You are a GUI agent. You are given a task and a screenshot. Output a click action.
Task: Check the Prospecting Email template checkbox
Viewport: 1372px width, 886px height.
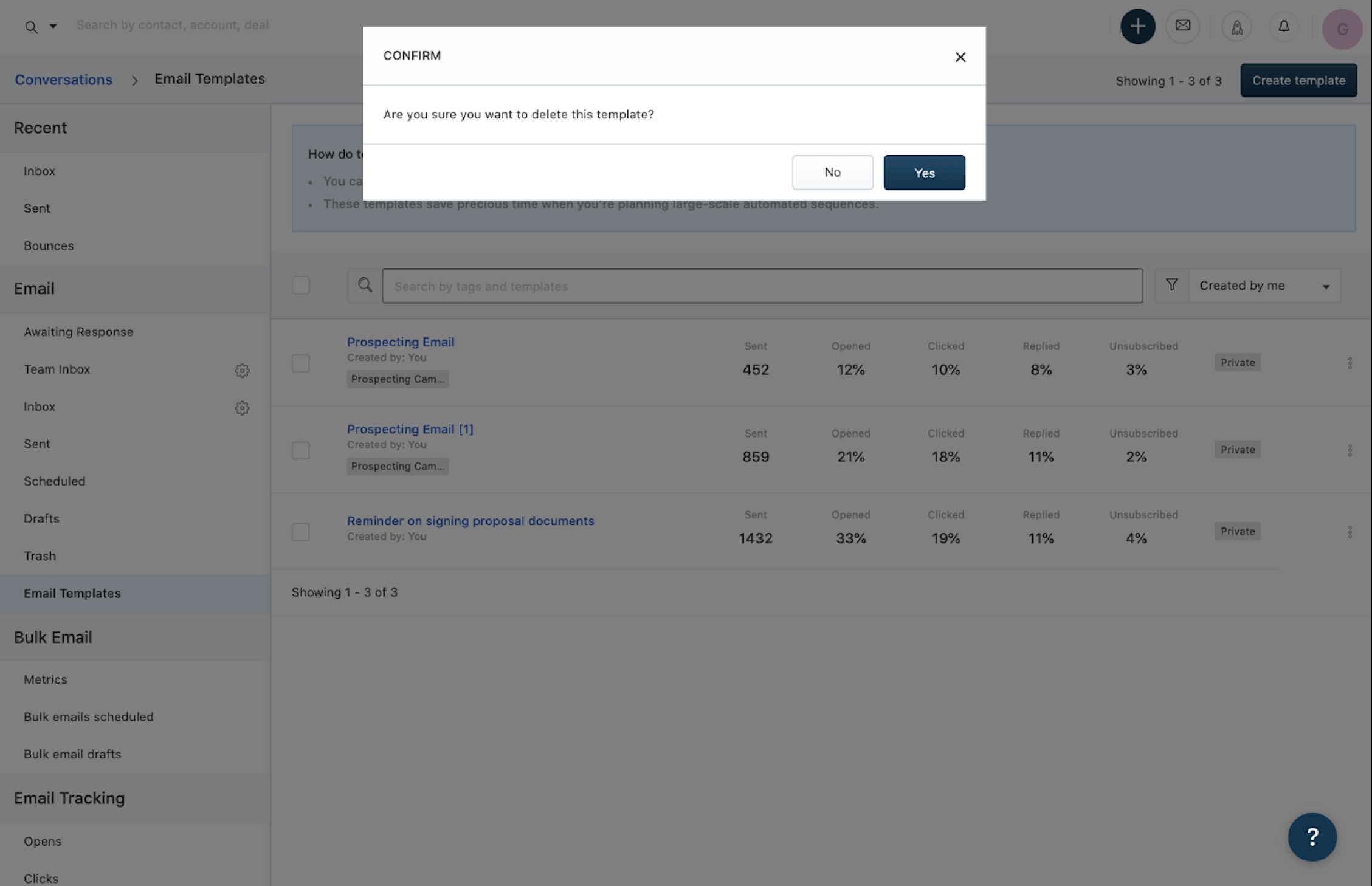300,363
